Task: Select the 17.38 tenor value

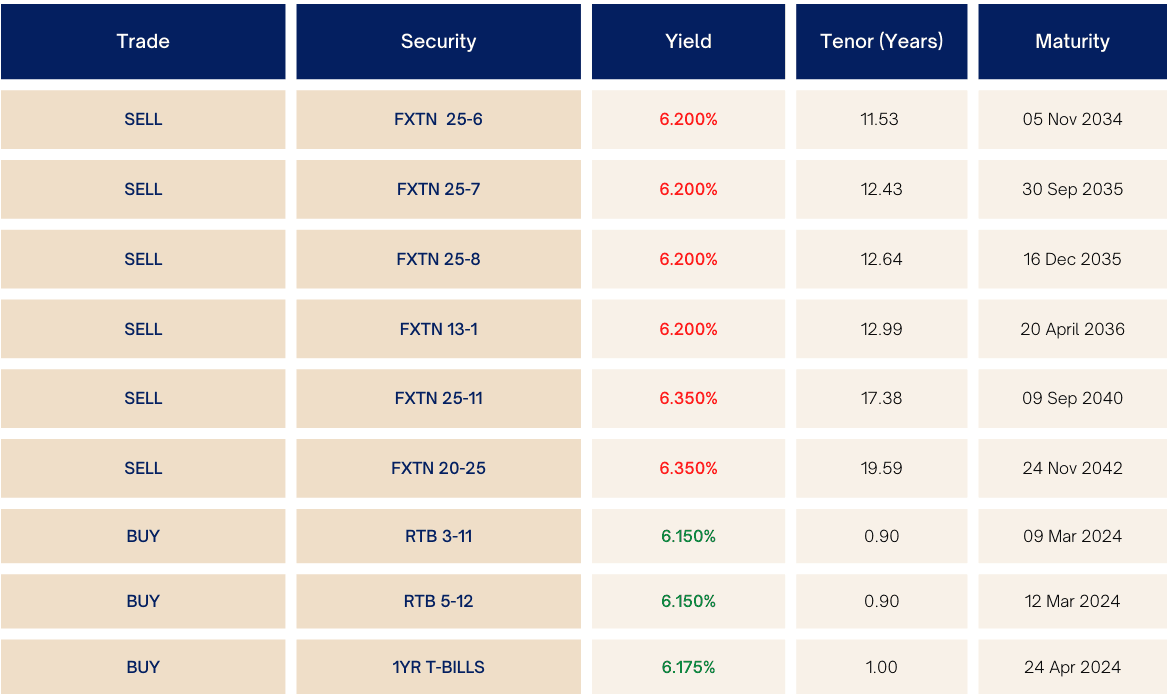Action: (x=881, y=398)
